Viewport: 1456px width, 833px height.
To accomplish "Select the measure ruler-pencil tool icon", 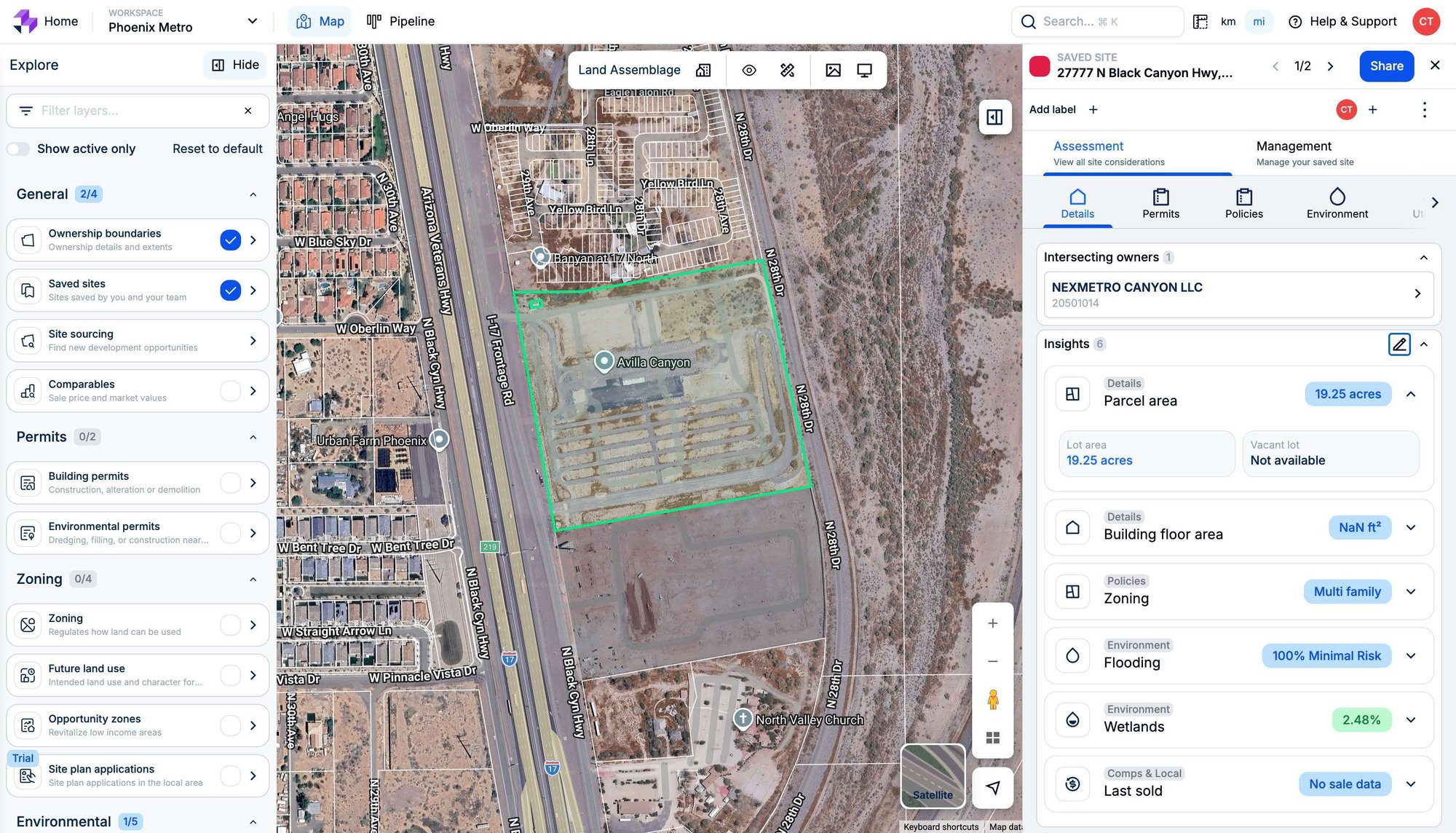I will pyautogui.click(x=787, y=70).
